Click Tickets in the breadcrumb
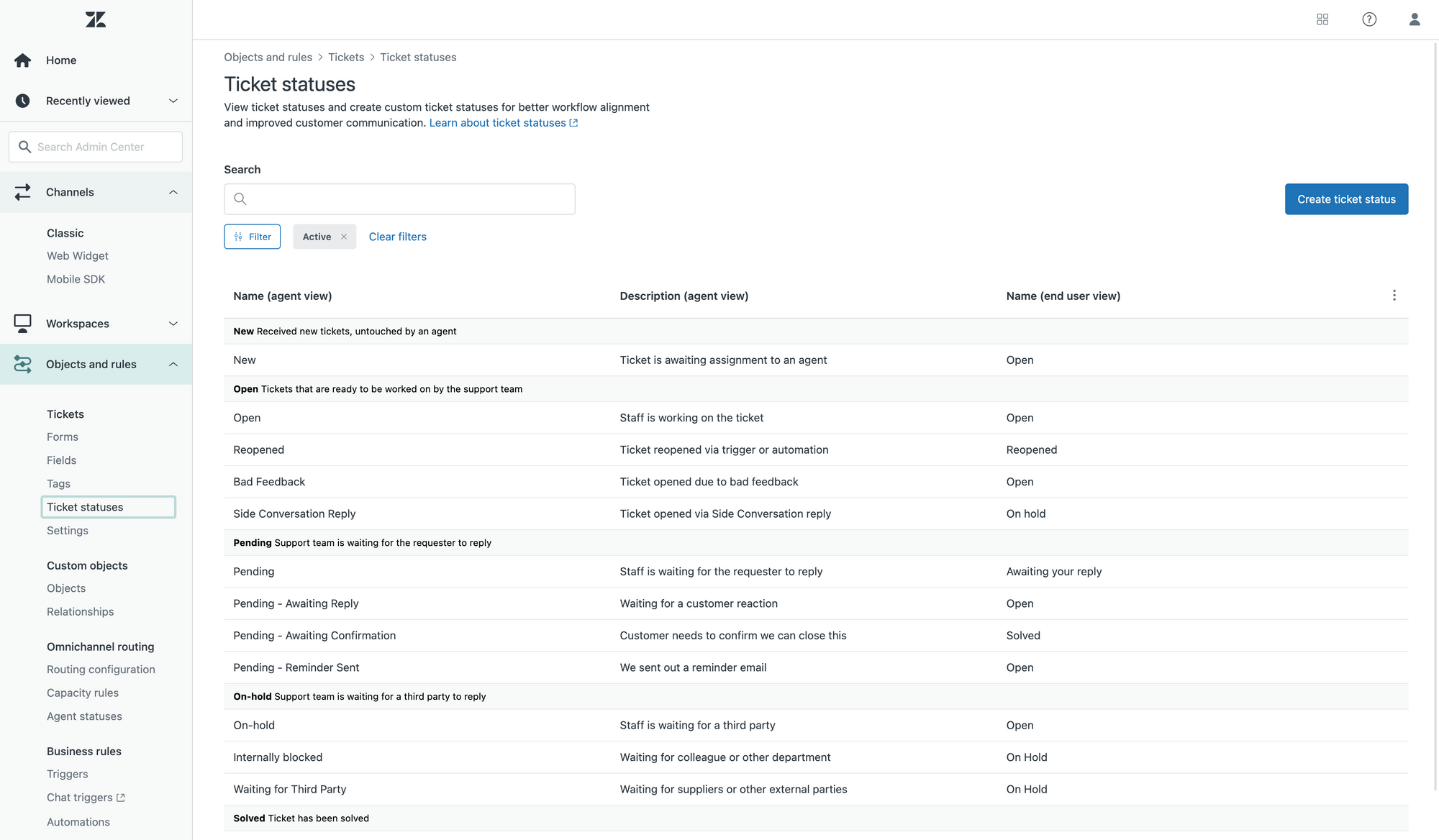Screen dimensions: 1439x840 [x=346, y=58]
